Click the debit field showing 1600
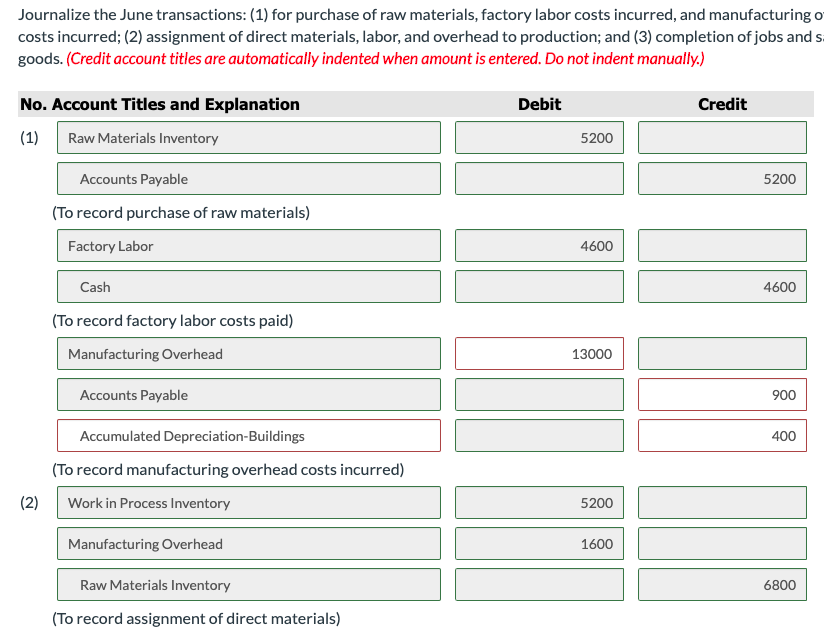Viewport: 824px width, 627px height. click(x=539, y=543)
